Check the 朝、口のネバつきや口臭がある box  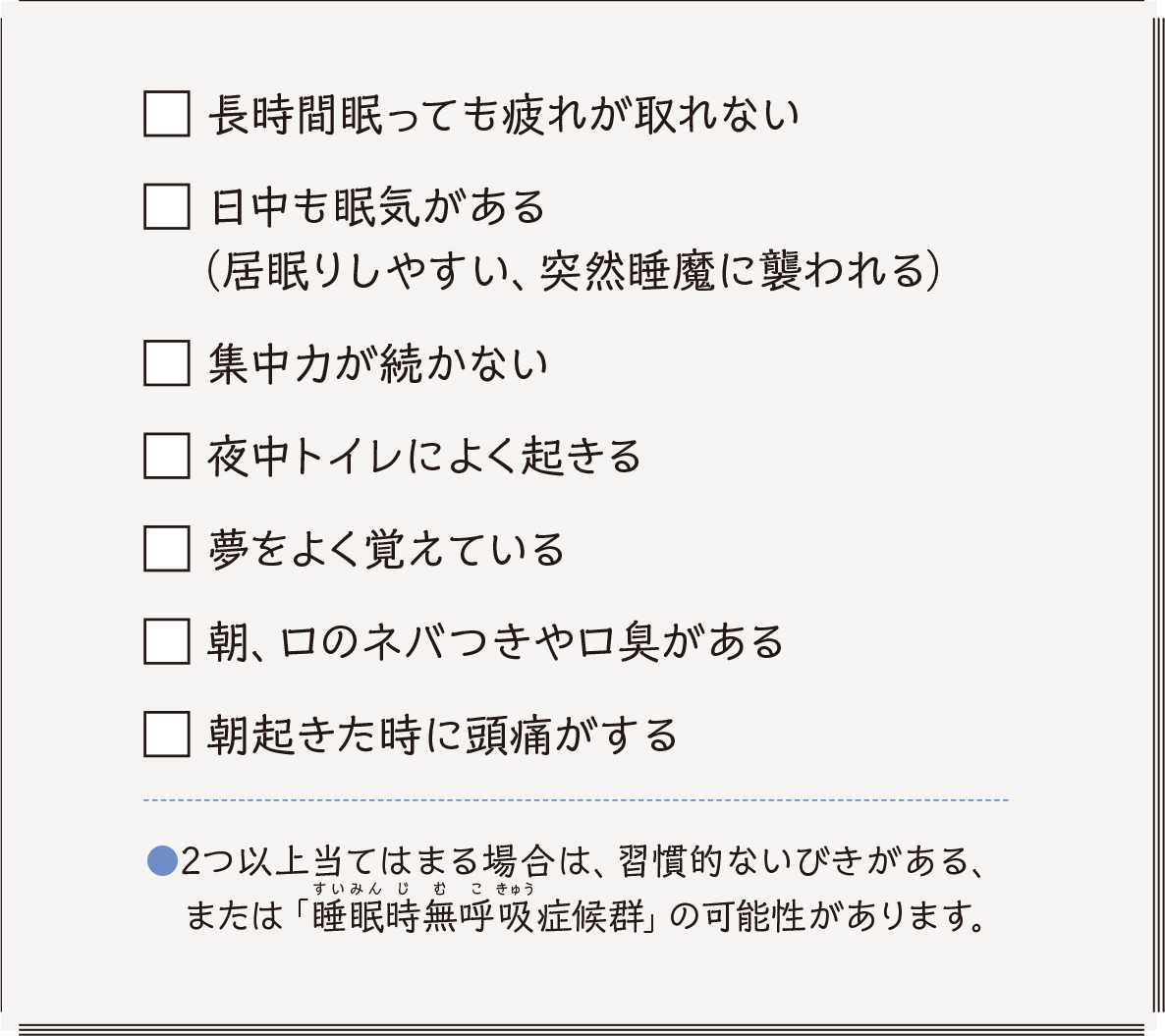coord(167,641)
